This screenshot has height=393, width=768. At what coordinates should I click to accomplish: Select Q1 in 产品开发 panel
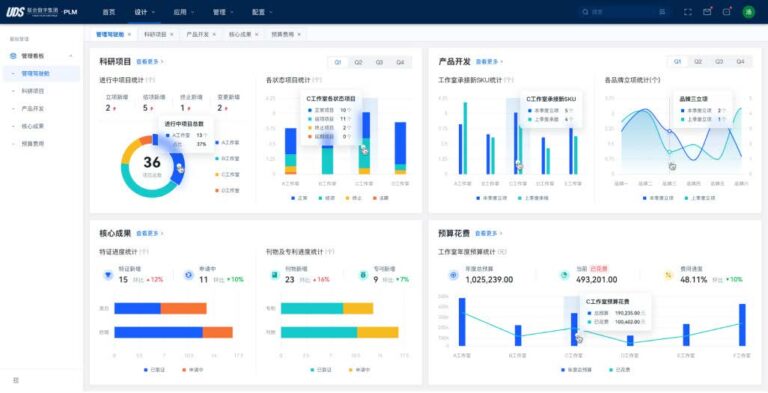click(x=677, y=62)
